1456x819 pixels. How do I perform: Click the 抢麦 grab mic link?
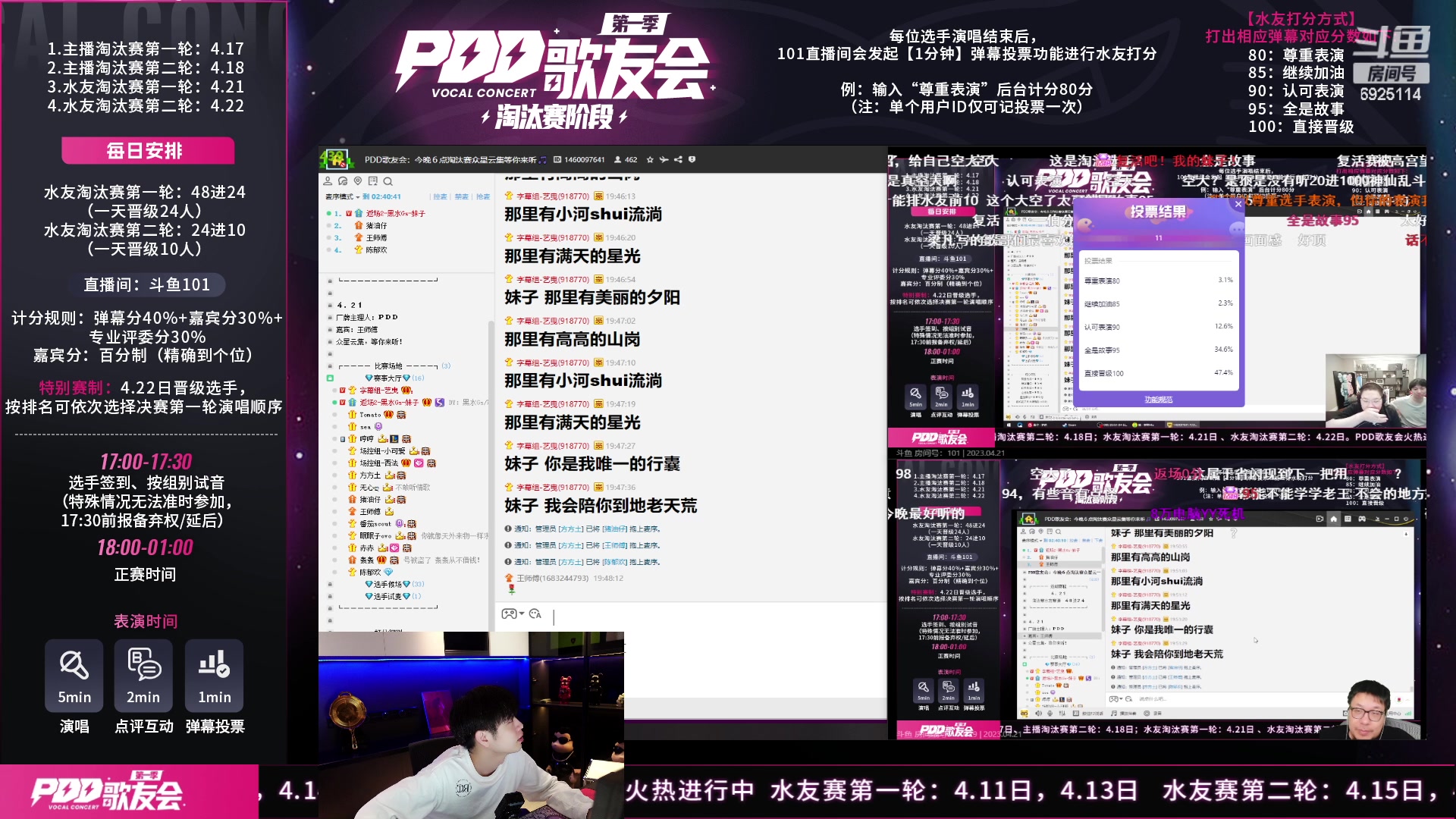482,197
